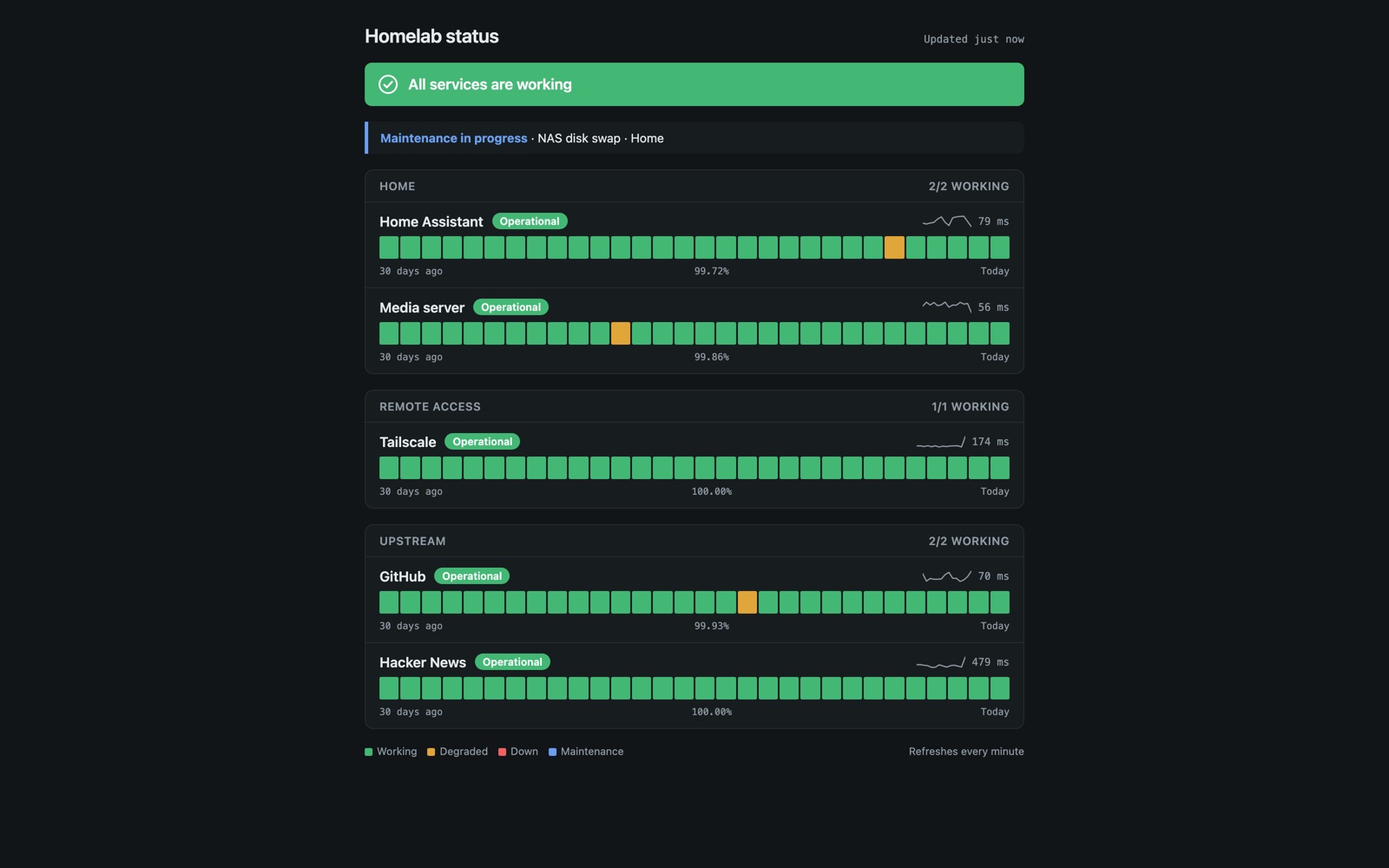Click the NAS disk swap · Home text
This screenshot has height=868, width=1389.
coord(601,138)
